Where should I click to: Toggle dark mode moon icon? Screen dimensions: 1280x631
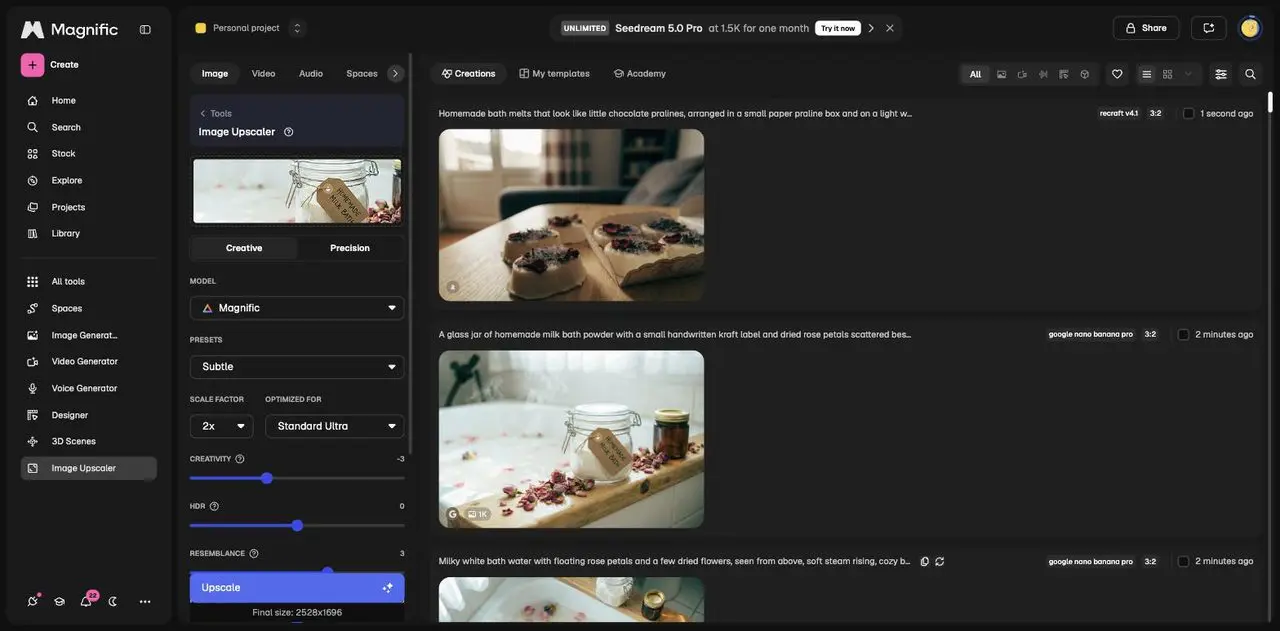[113, 601]
